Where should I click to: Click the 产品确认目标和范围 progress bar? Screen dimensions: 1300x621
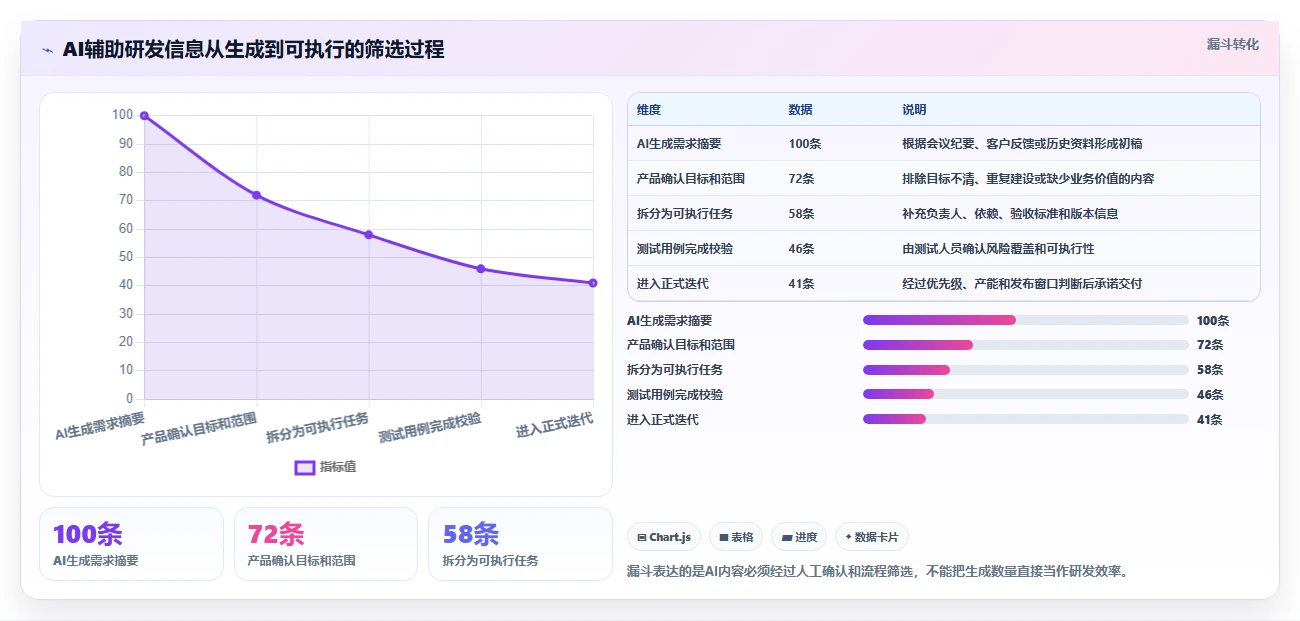pos(1026,345)
